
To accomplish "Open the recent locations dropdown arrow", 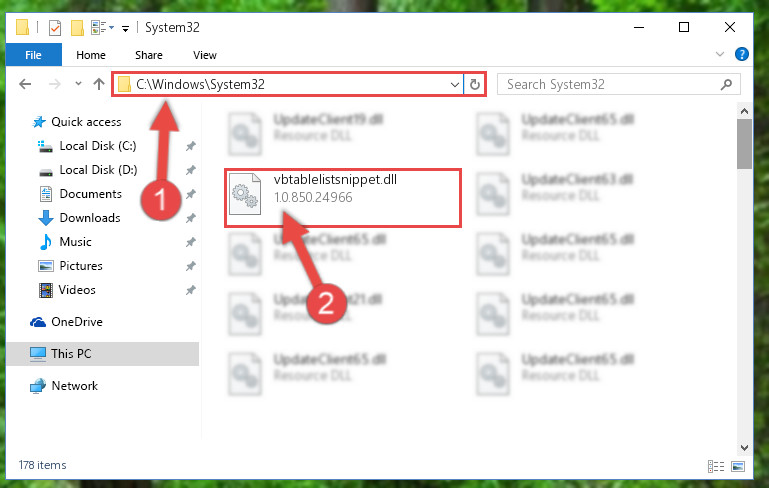I will click(78, 84).
